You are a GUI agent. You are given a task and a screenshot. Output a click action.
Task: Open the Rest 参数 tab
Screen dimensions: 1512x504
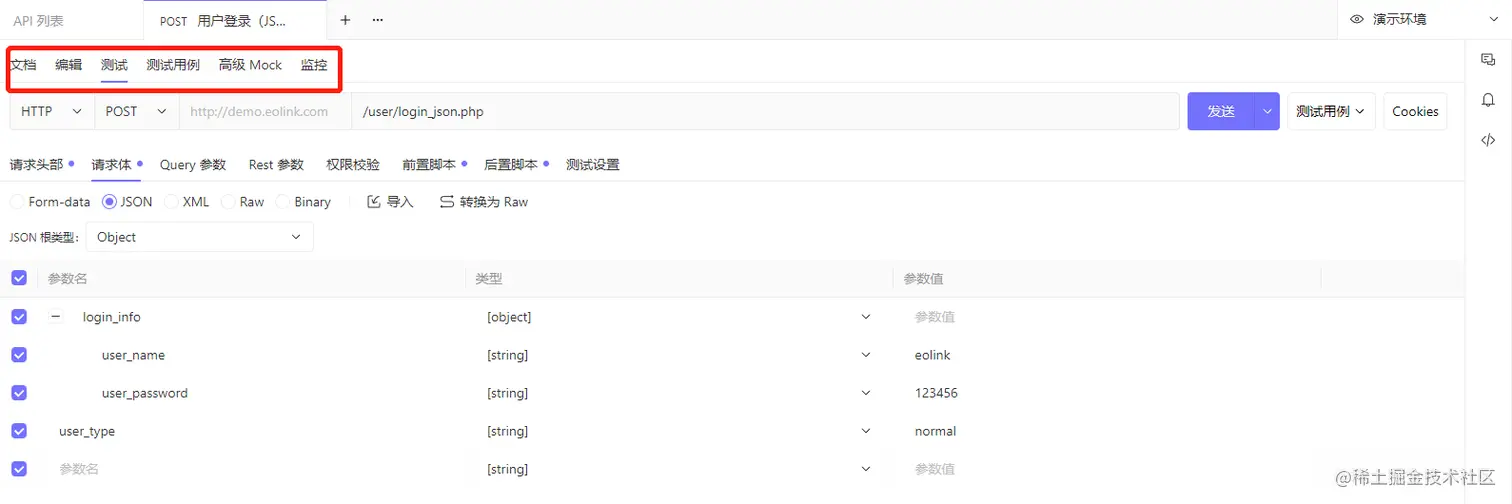276,164
